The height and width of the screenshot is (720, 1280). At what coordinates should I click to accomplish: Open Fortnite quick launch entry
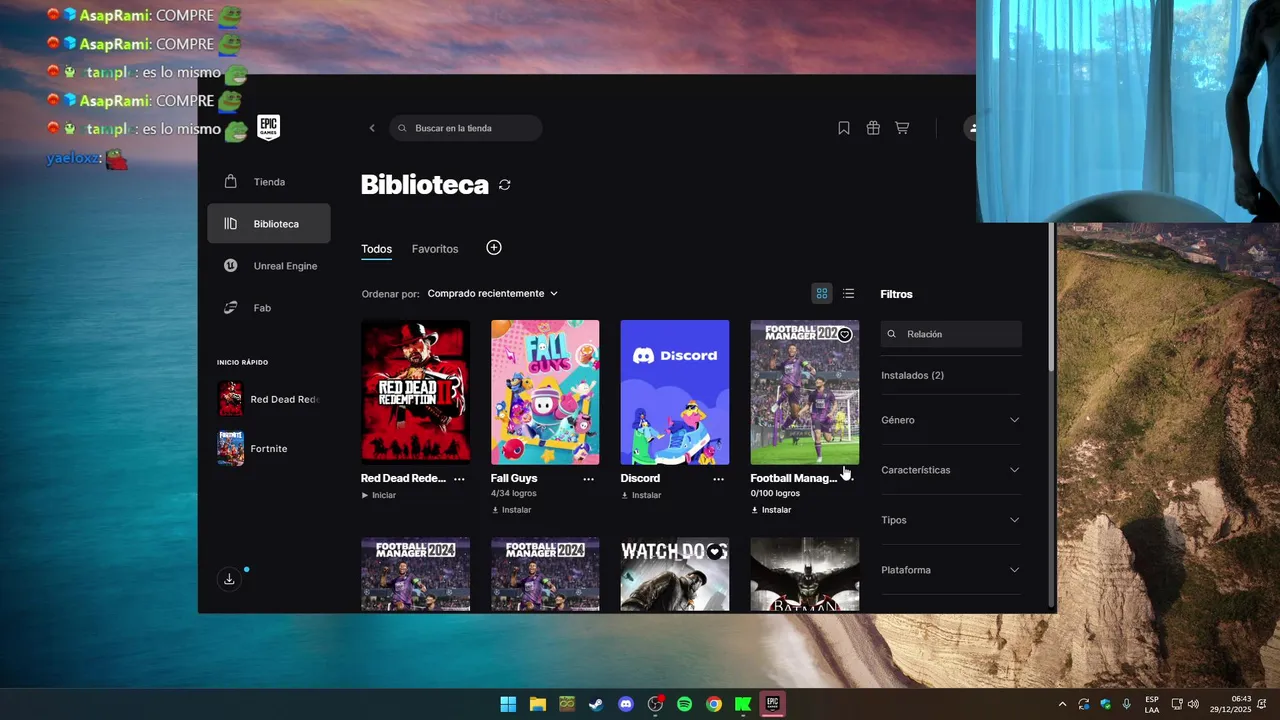[x=269, y=448]
